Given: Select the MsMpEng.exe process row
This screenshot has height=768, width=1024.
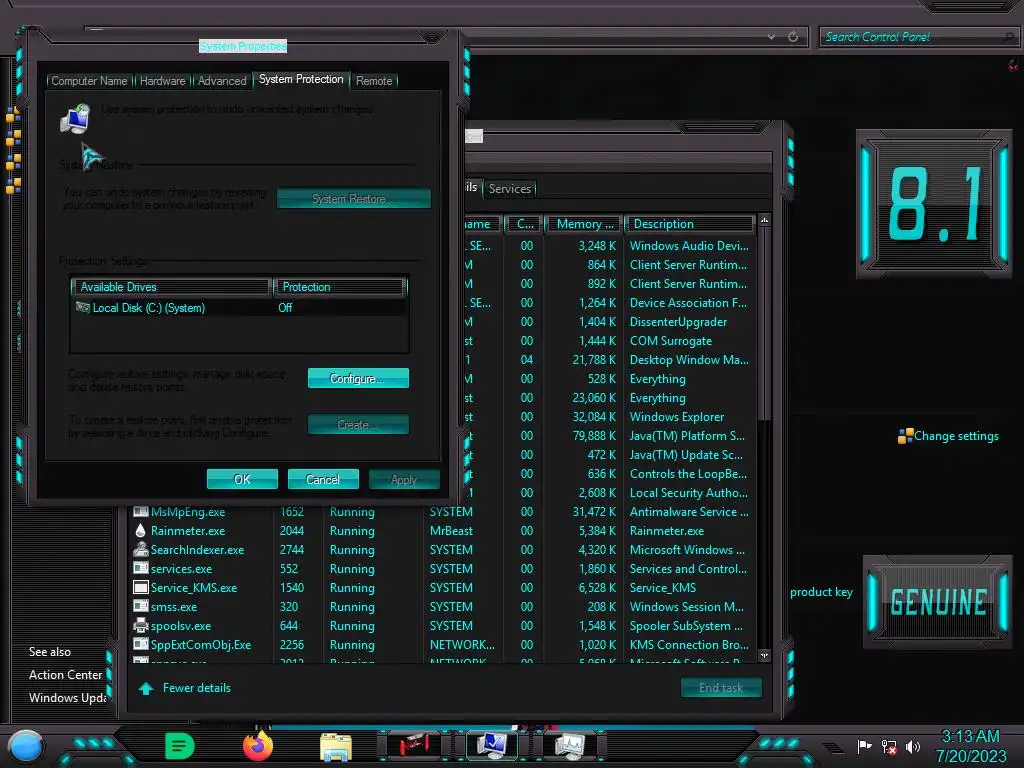Looking at the screenshot, I should [x=444, y=512].
